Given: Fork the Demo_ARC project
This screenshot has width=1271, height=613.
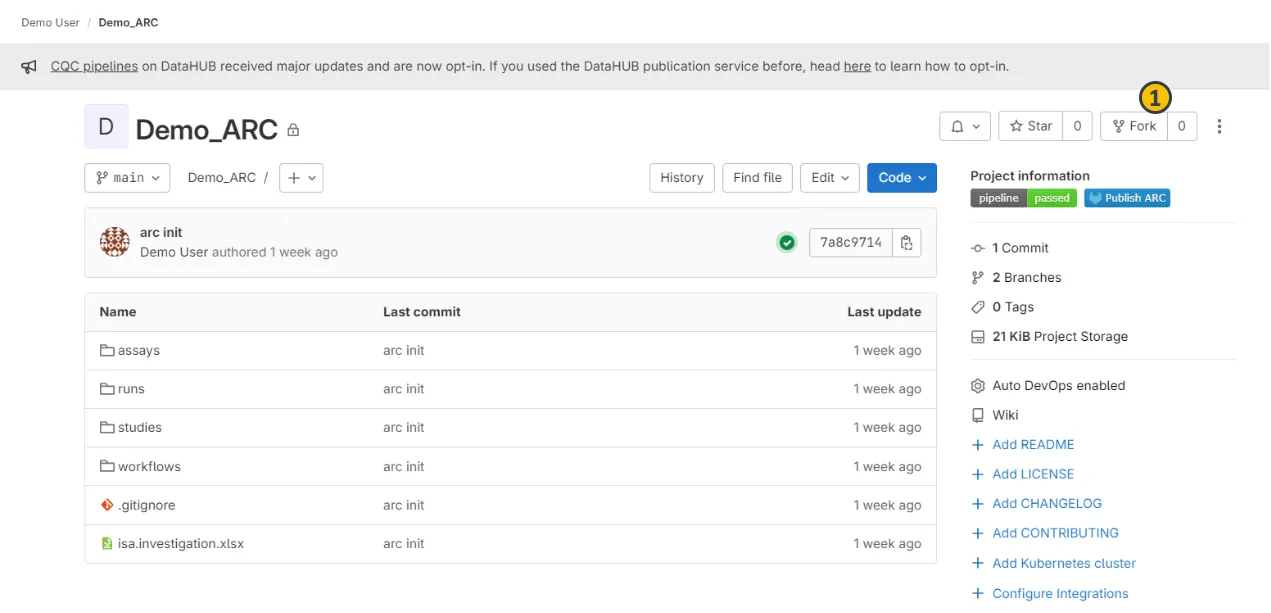Looking at the screenshot, I should point(1134,126).
